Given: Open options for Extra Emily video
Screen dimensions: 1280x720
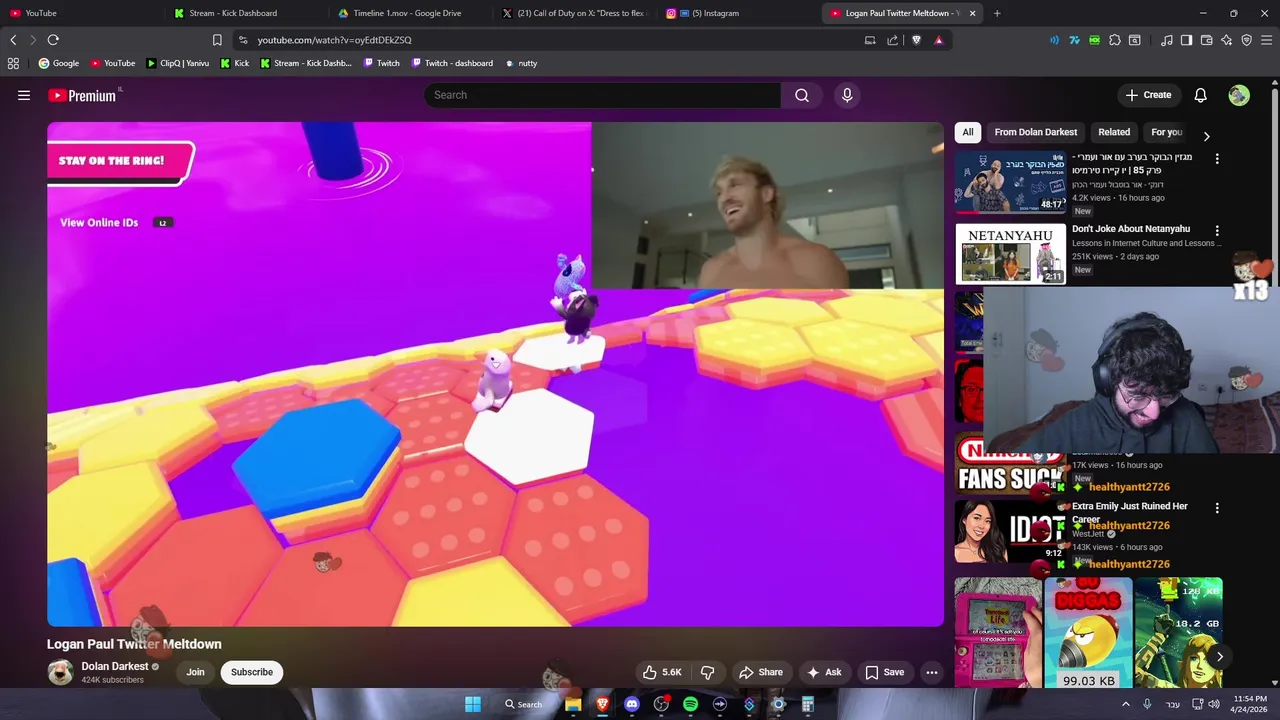Looking at the screenshot, I should click(1217, 508).
